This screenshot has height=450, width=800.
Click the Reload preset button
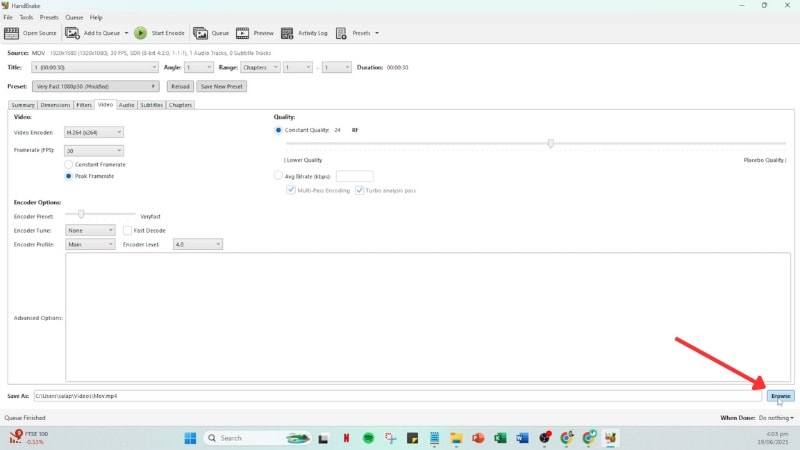click(180, 86)
